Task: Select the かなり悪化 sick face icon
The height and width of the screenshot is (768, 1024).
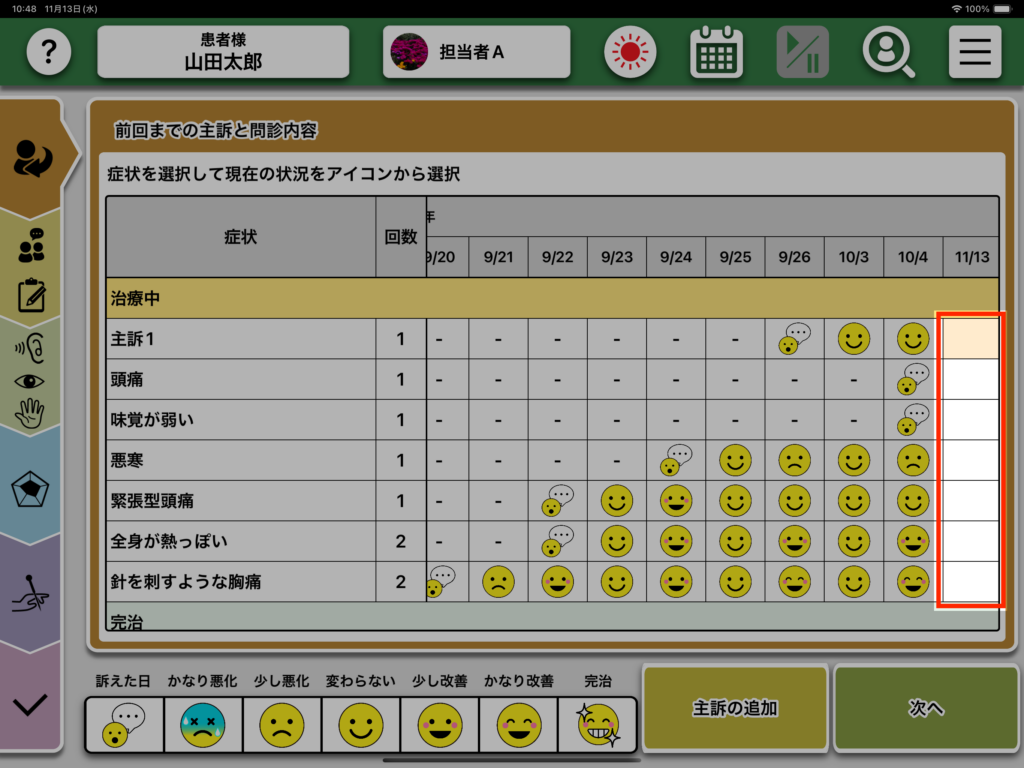Action: [203, 724]
